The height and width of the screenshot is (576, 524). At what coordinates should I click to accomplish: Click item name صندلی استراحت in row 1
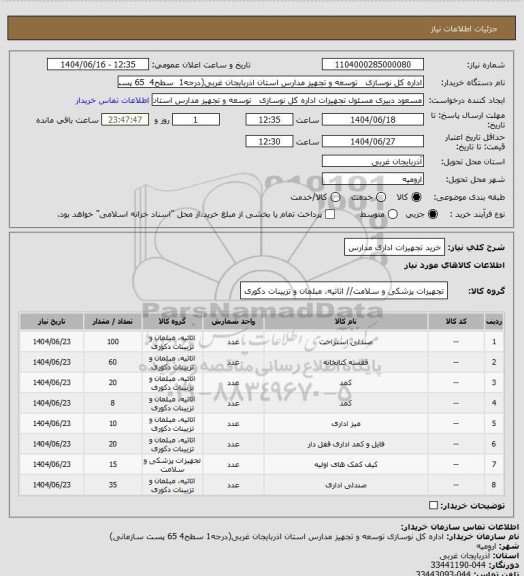(x=345, y=342)
